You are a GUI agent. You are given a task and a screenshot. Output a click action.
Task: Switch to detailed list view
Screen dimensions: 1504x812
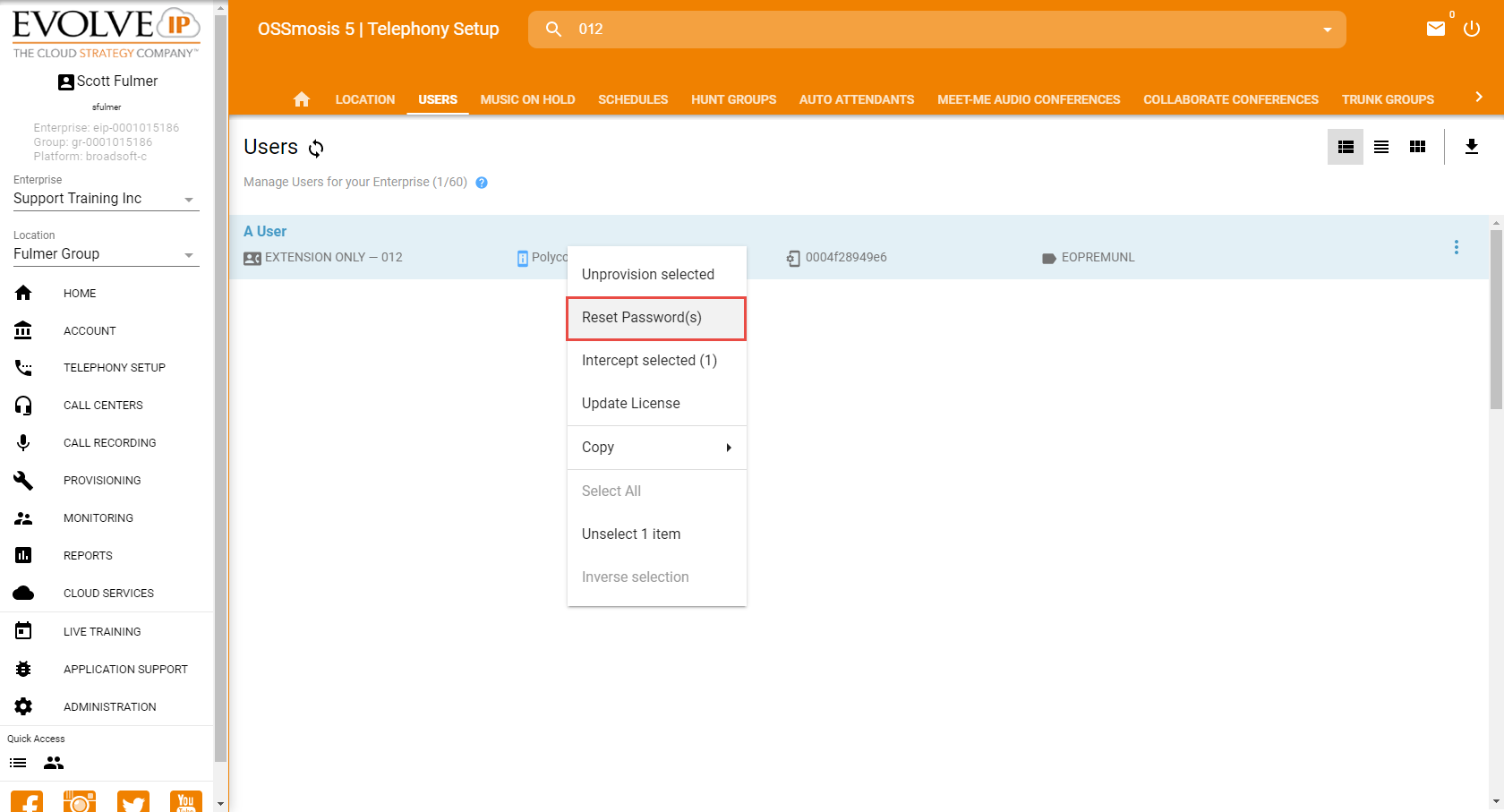coord(1345,147)
